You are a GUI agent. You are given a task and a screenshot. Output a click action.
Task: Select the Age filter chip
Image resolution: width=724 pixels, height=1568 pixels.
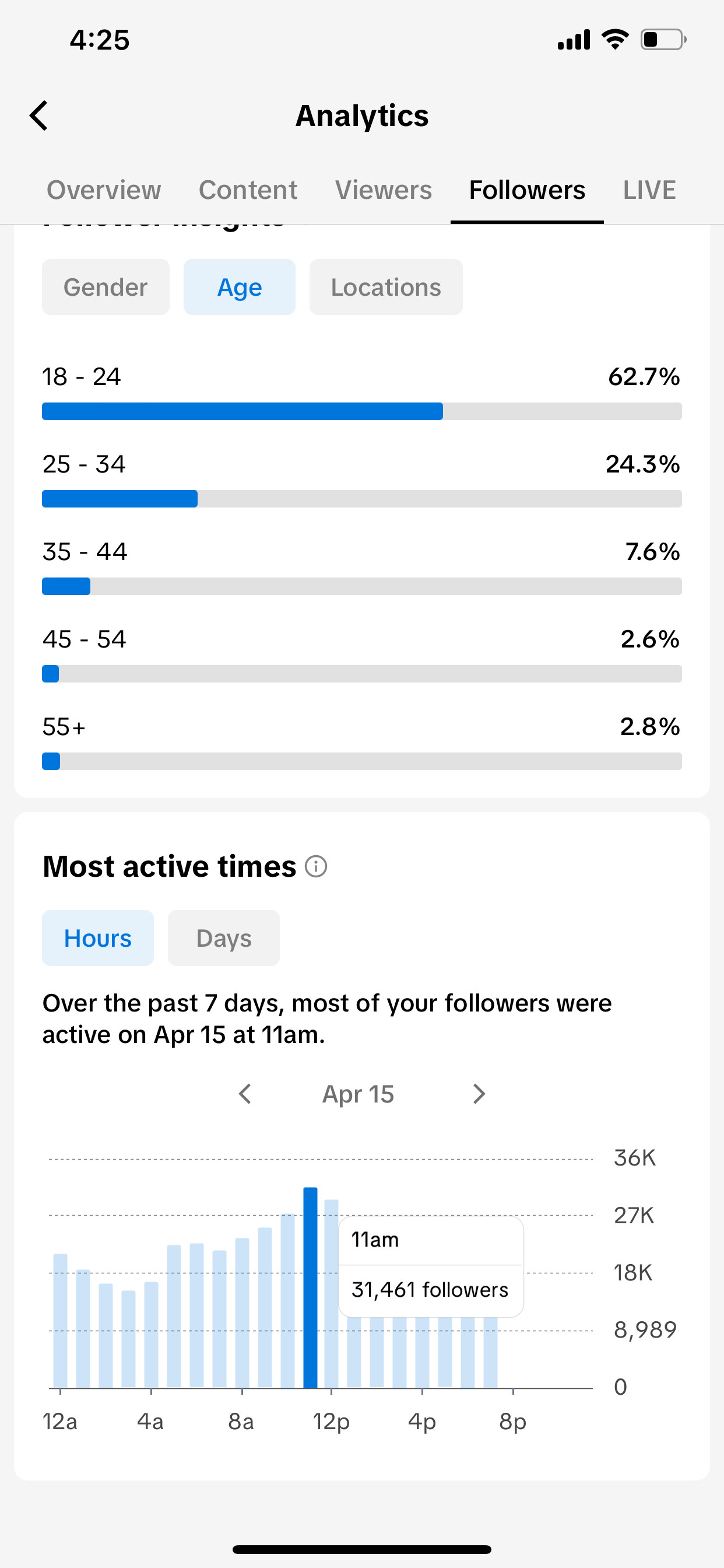(240, 286)
